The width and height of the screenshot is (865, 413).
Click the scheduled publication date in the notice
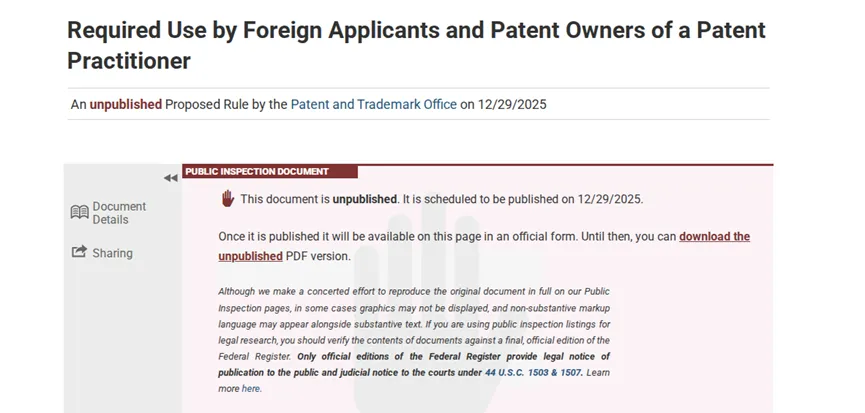point(607,199)
